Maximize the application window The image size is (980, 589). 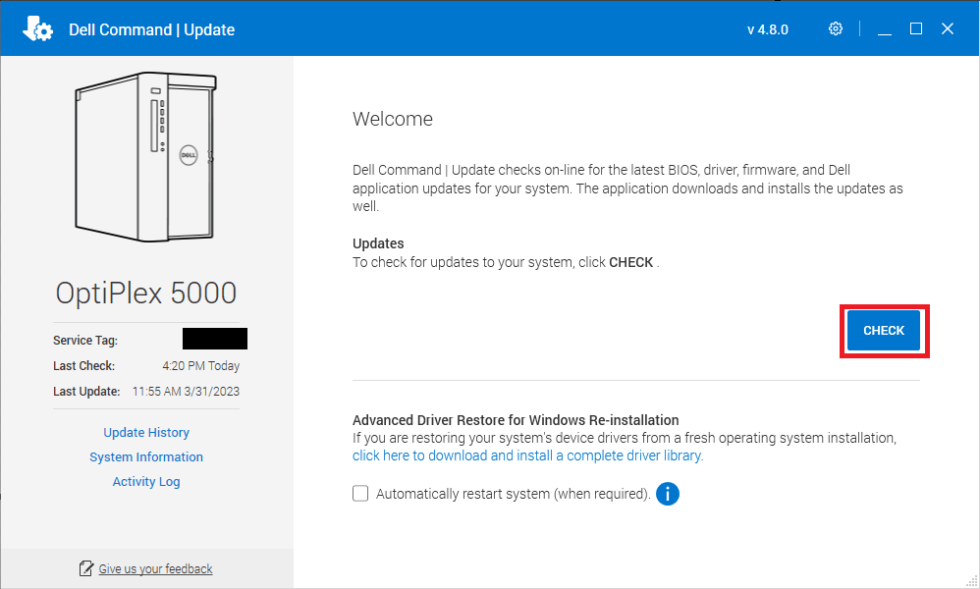point(916,29)
